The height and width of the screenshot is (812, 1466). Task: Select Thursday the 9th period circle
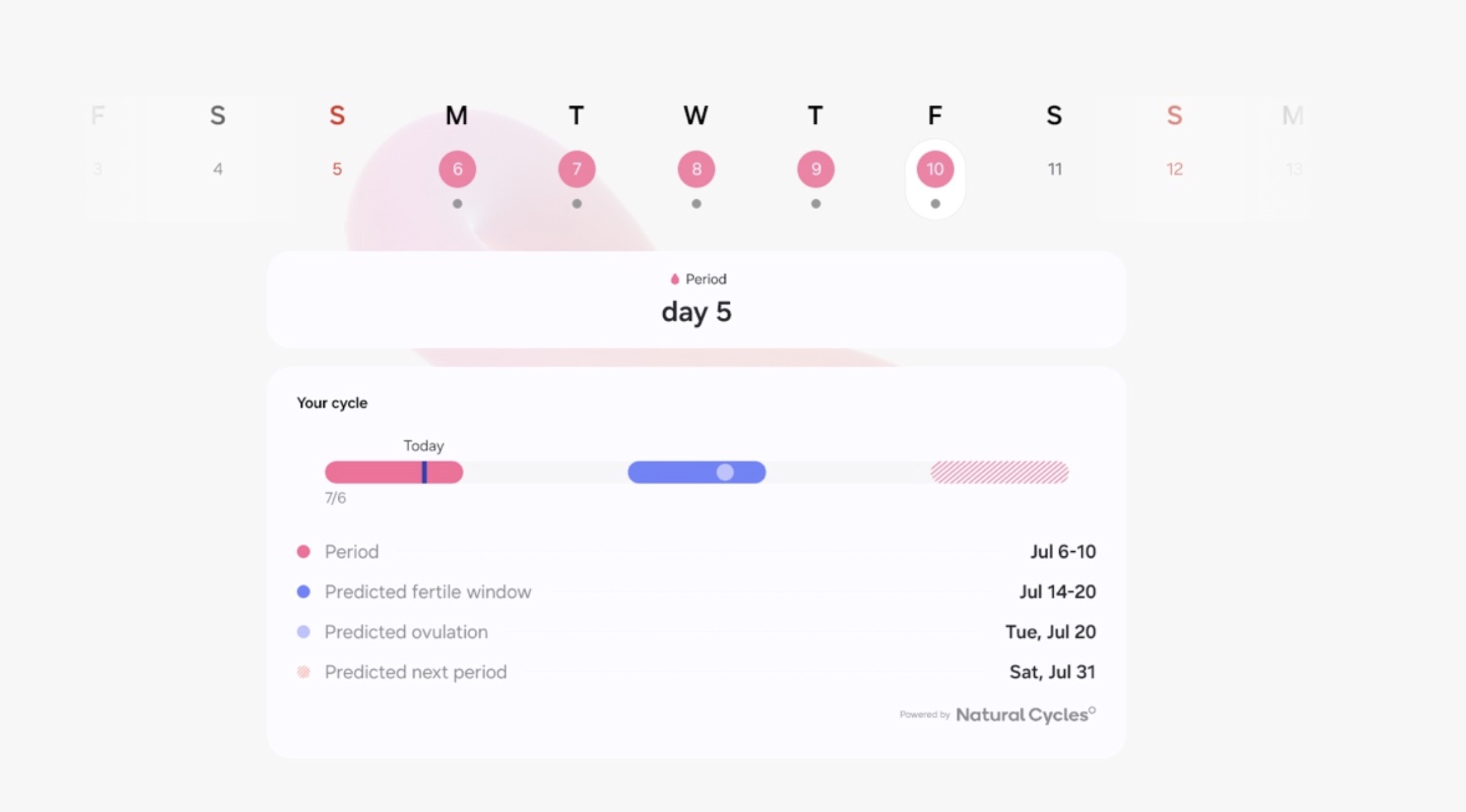(815, 169)
